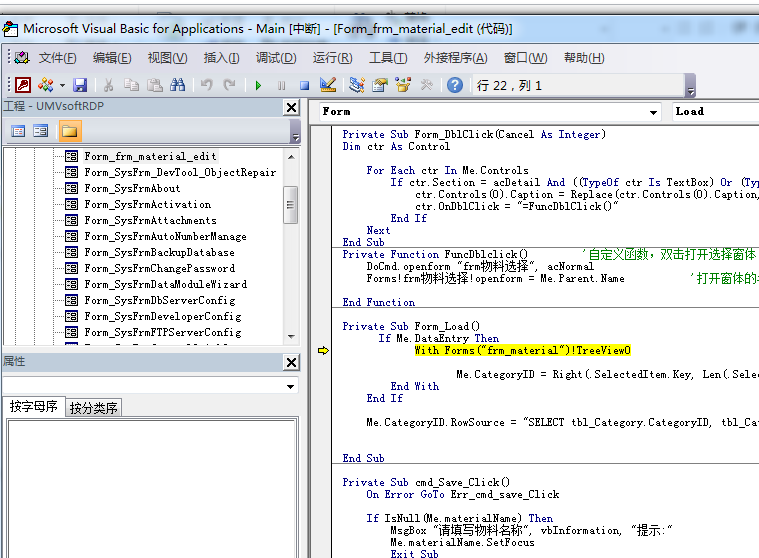759x558 pixels.
Task: Open the 窗口(W) menu
Action: [x=525, y=58]
